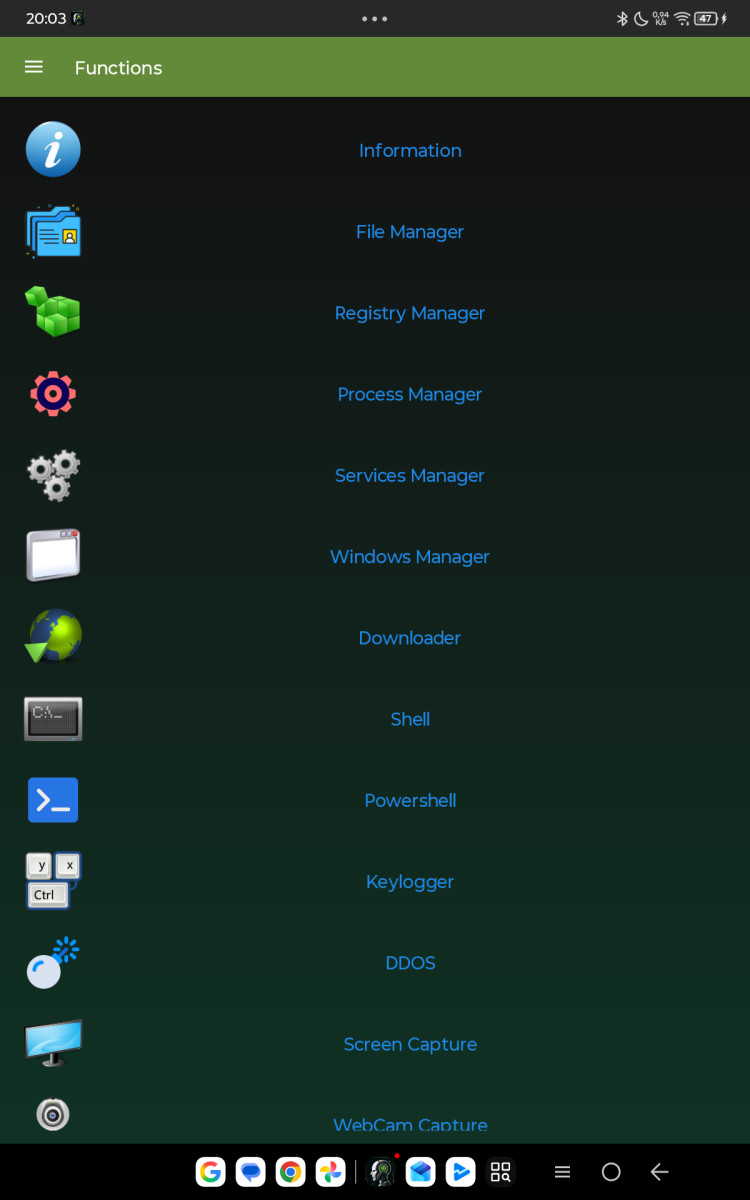Image resolution: width=750 pixels, height=1200 pixels.
Task: Select the DDOS text label
Action: pyautogui.click(x=410, y=963)
